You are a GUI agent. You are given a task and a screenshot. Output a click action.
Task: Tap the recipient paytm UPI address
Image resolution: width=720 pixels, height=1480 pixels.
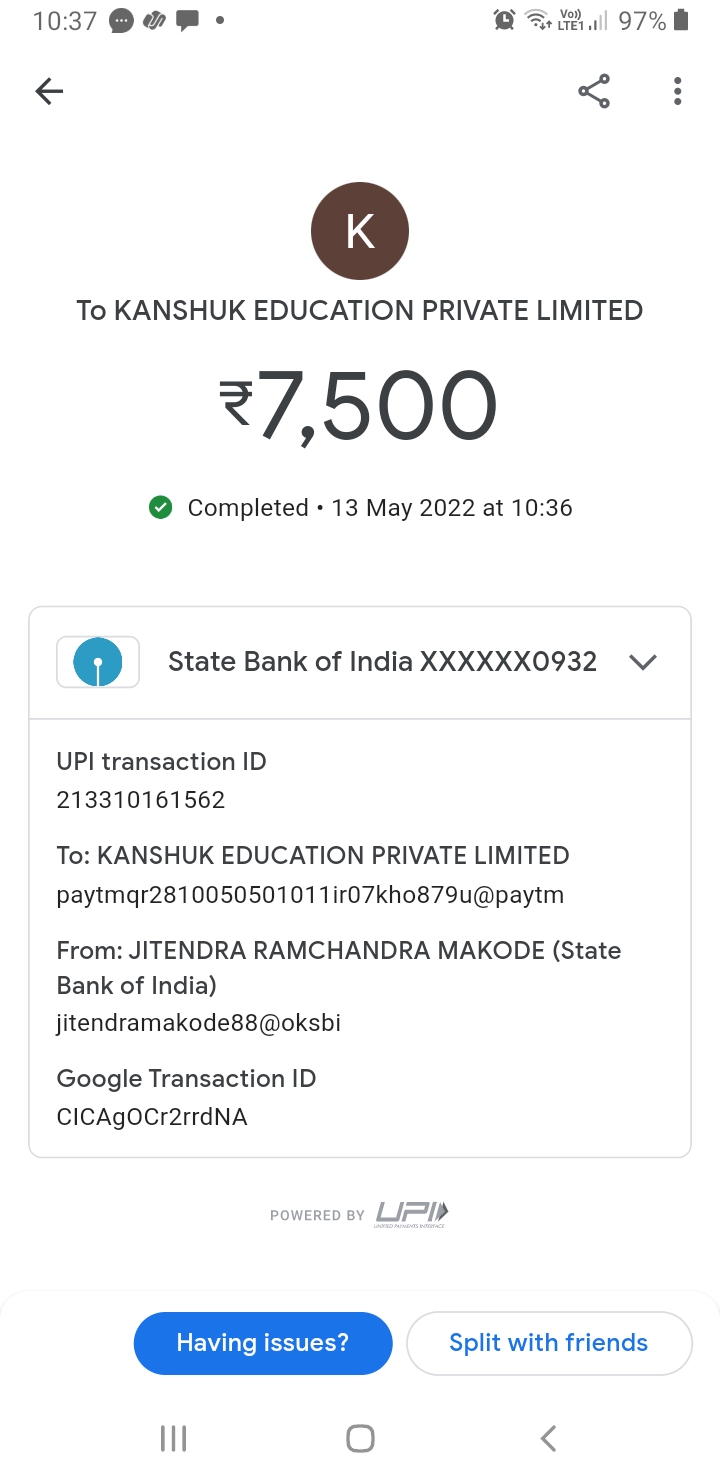coord(310,895)
